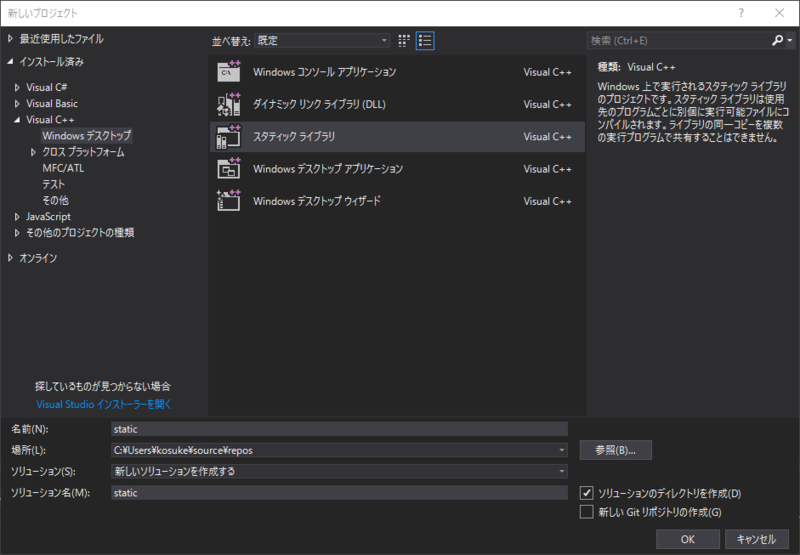Select Windows デスクトップ アプリケーション template
Viewport: 800px width, 555px height.
point(397,169)
